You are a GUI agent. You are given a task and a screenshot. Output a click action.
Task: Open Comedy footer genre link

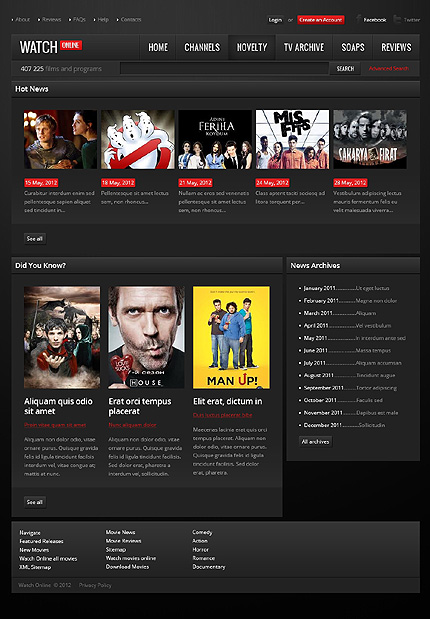point(202,533)
